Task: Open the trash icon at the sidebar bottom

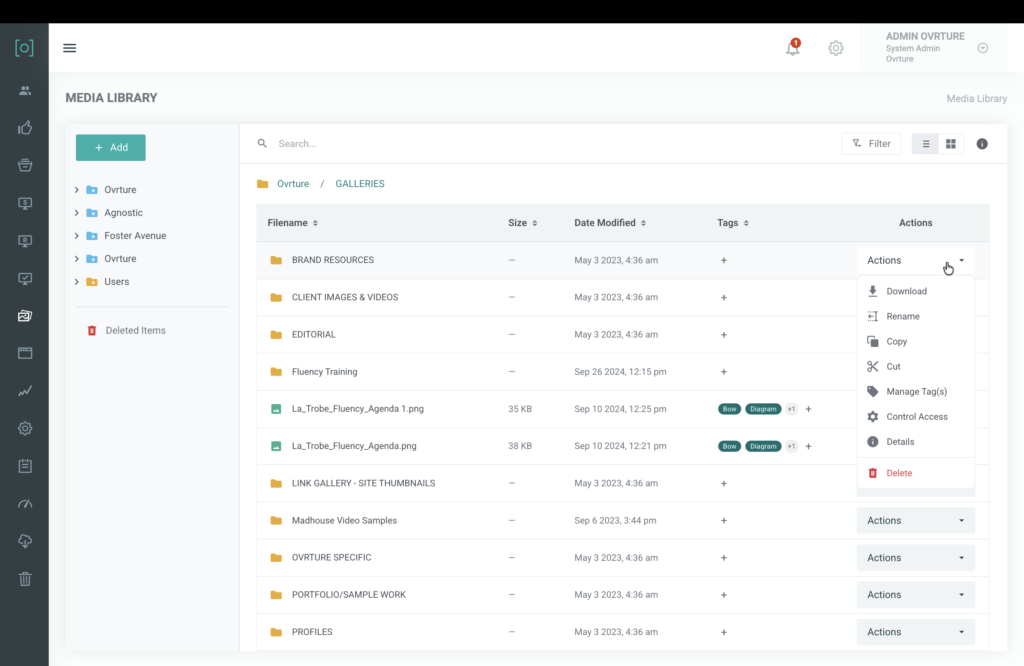Action: point(24,579)
